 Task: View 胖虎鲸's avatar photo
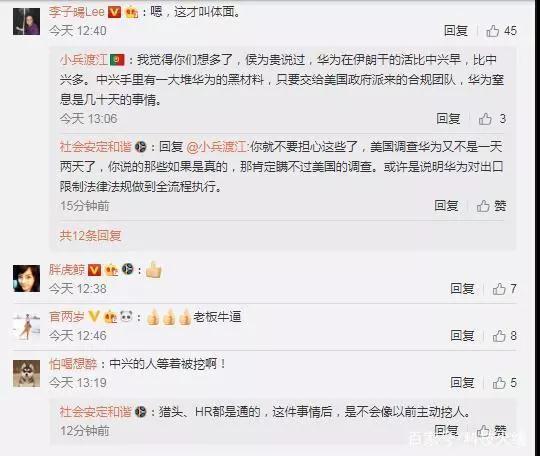[x=27, y=278]
